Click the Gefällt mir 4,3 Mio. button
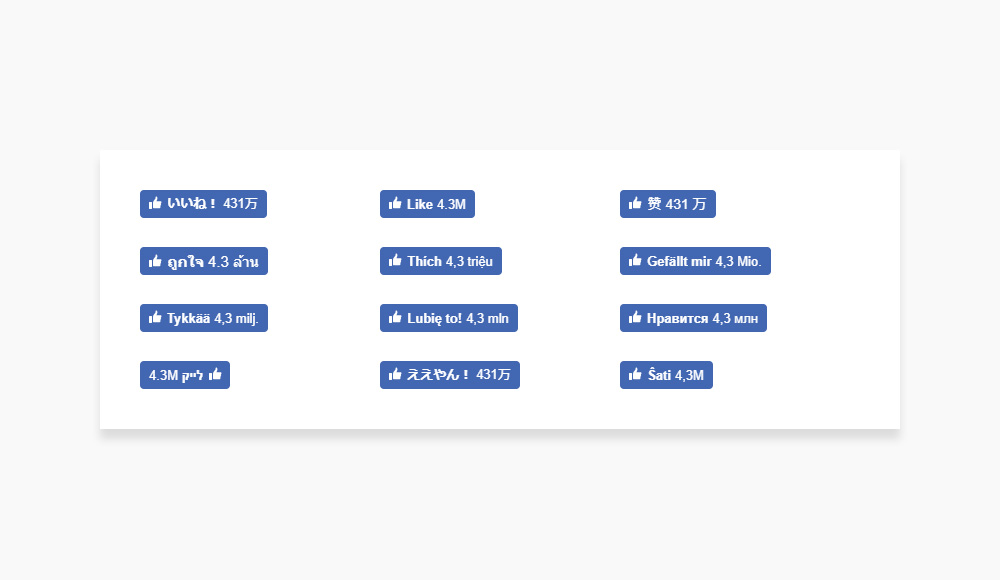This screenshot has width=1000, height=580. 695,261
